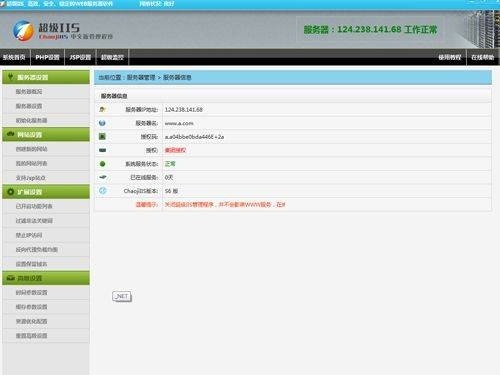Click the green 正常 status value
Viewport: 500px width, 375px height.
coord(170,164)
